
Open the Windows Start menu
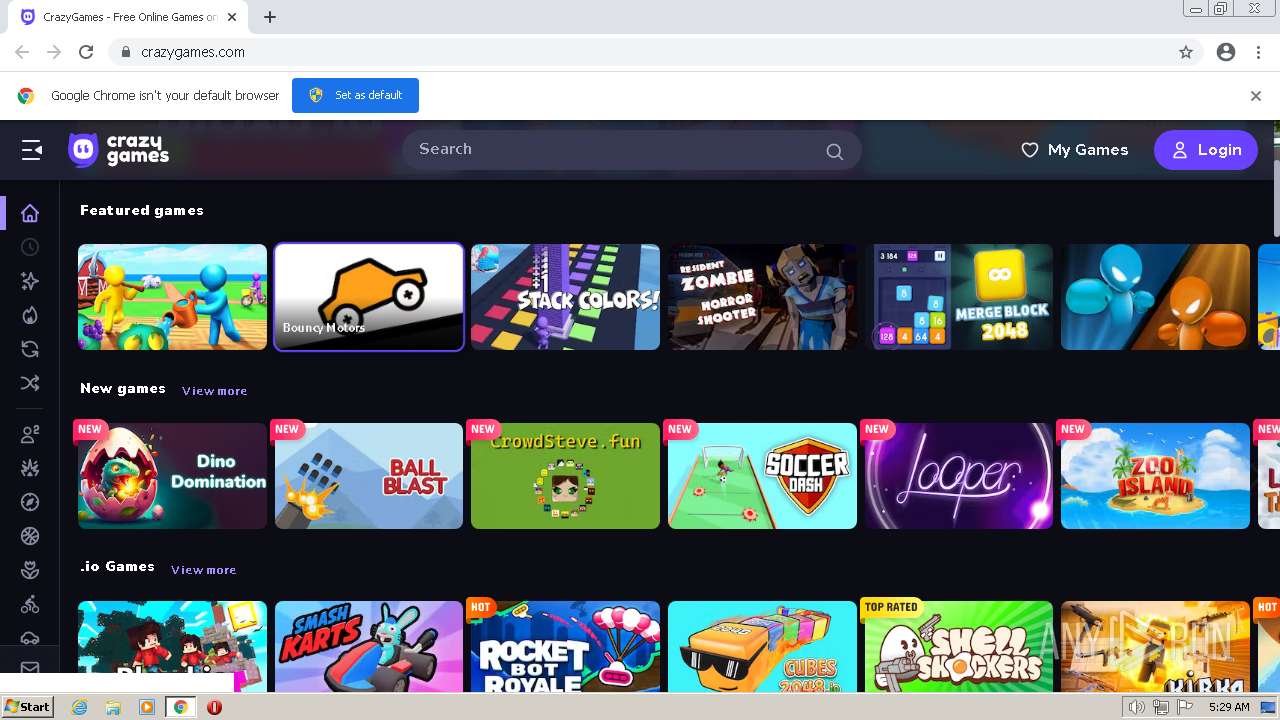click(27, 707)
